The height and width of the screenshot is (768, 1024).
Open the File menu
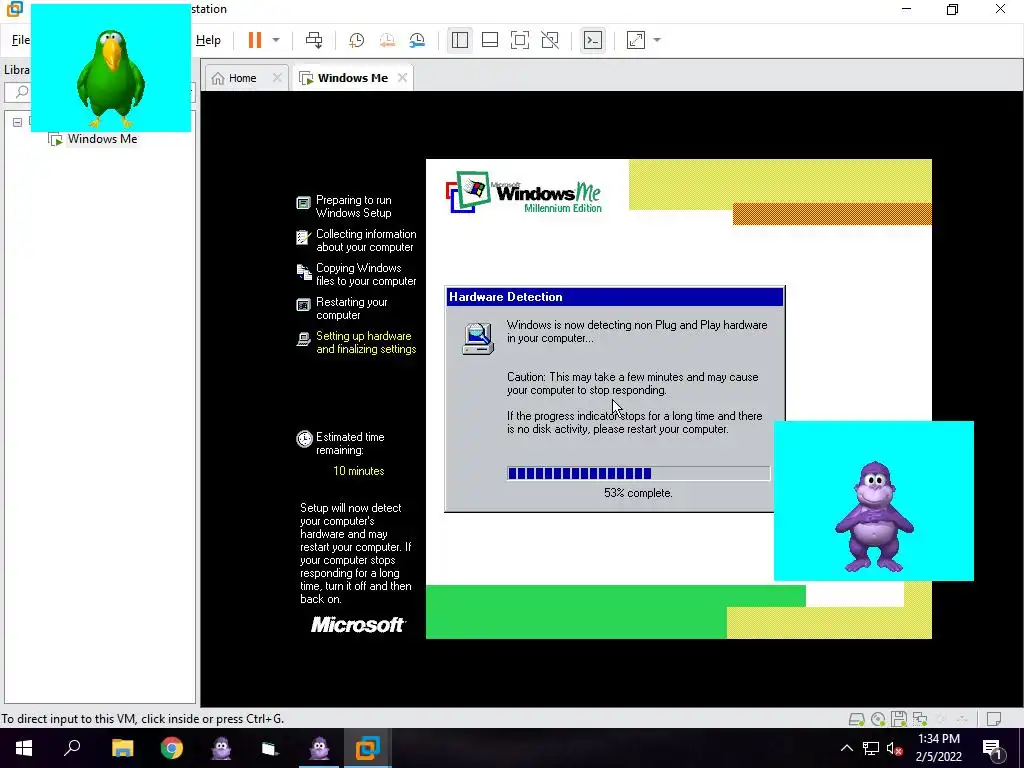coord(20,40)
